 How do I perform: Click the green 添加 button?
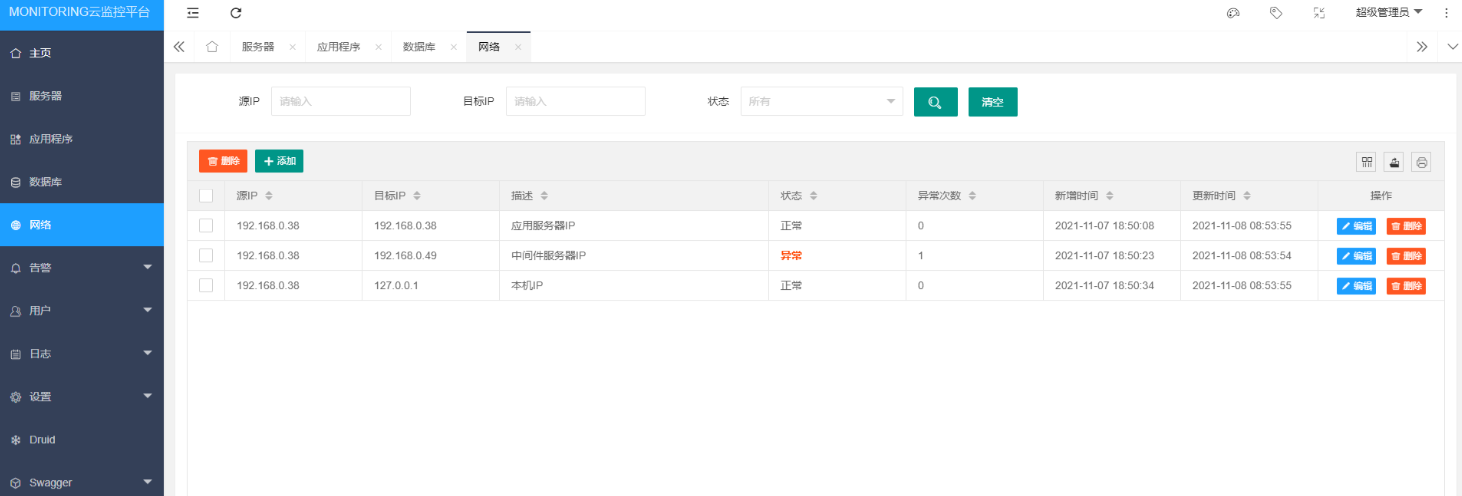tap(279, 161)
